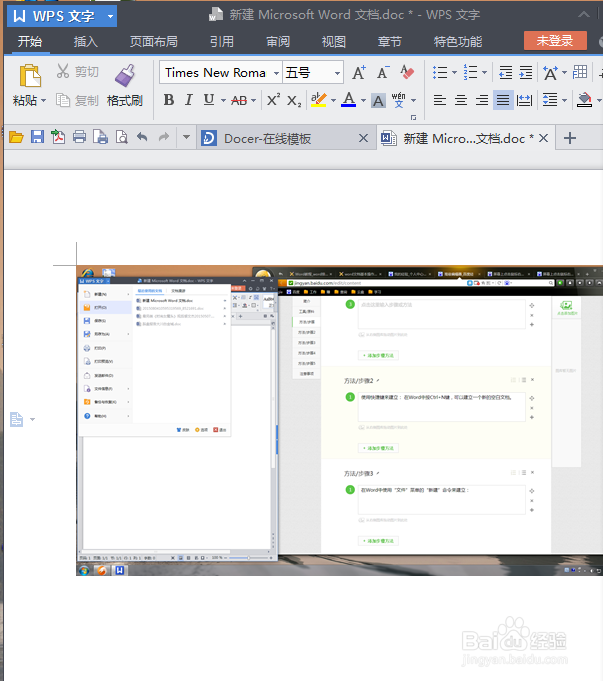Image resolution: width=603 pixels, height=681 pixels.
Task: Increase paragraph indent
Action: tap(526, 73)
